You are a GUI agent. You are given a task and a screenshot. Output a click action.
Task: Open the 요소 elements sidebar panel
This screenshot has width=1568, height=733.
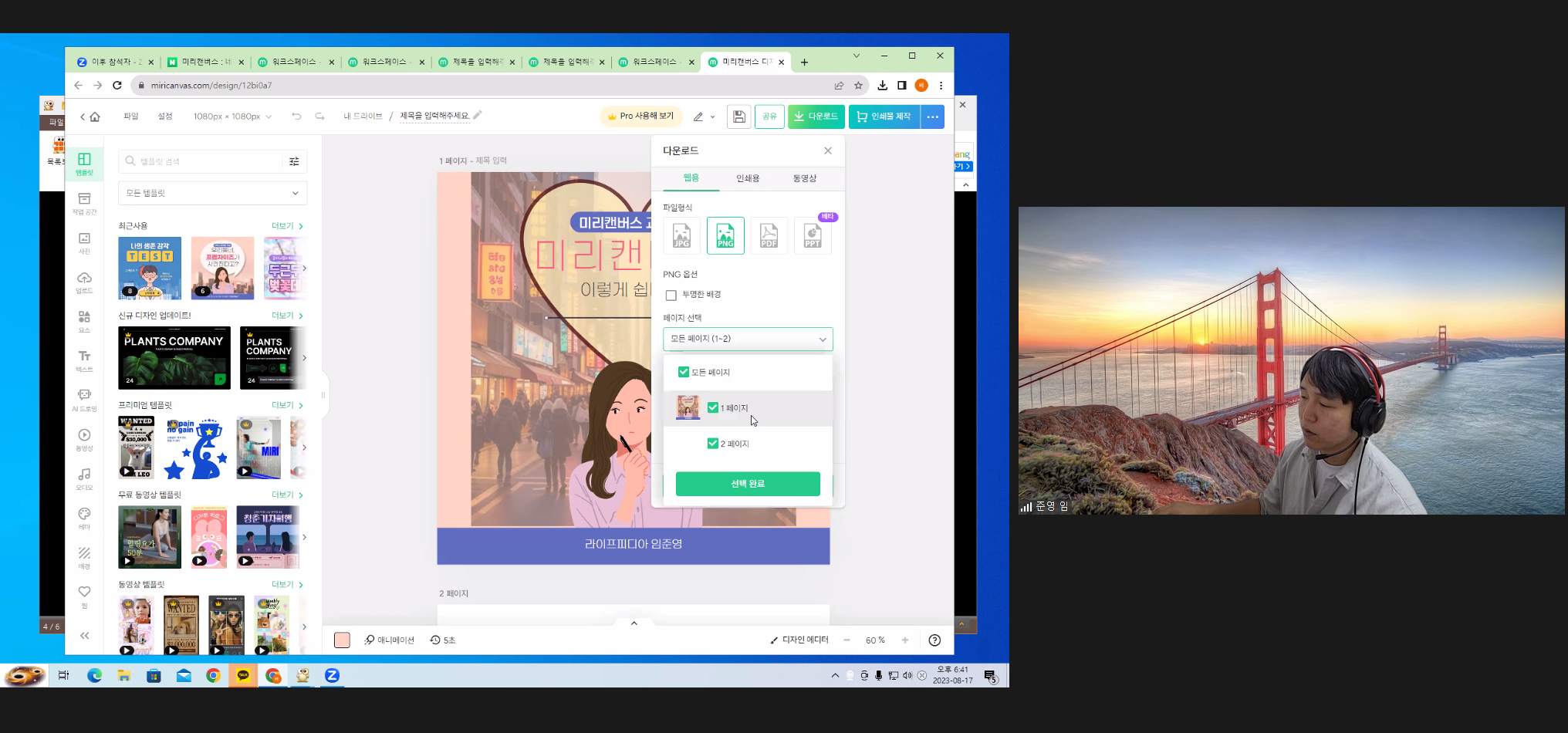click(84, 322)
